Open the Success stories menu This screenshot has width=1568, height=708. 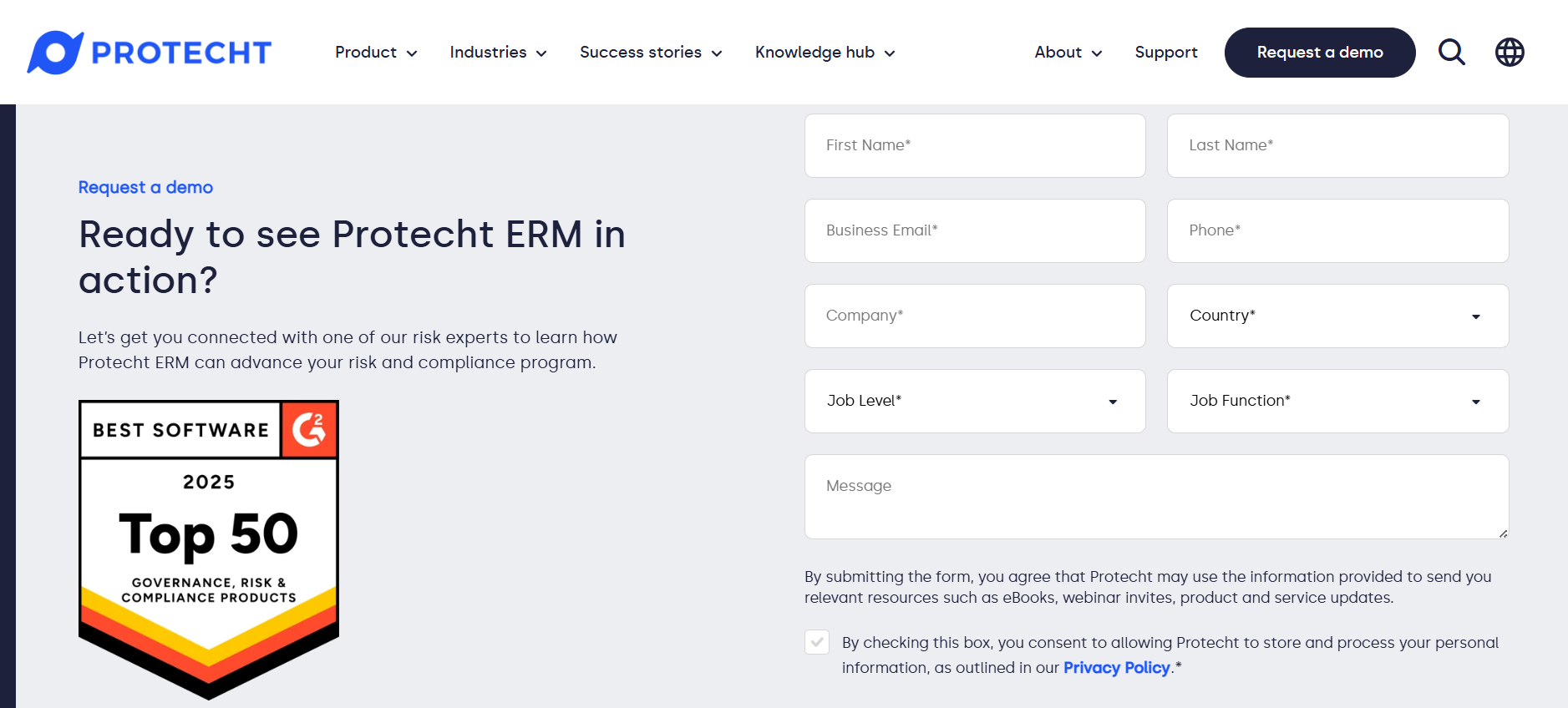651,53
